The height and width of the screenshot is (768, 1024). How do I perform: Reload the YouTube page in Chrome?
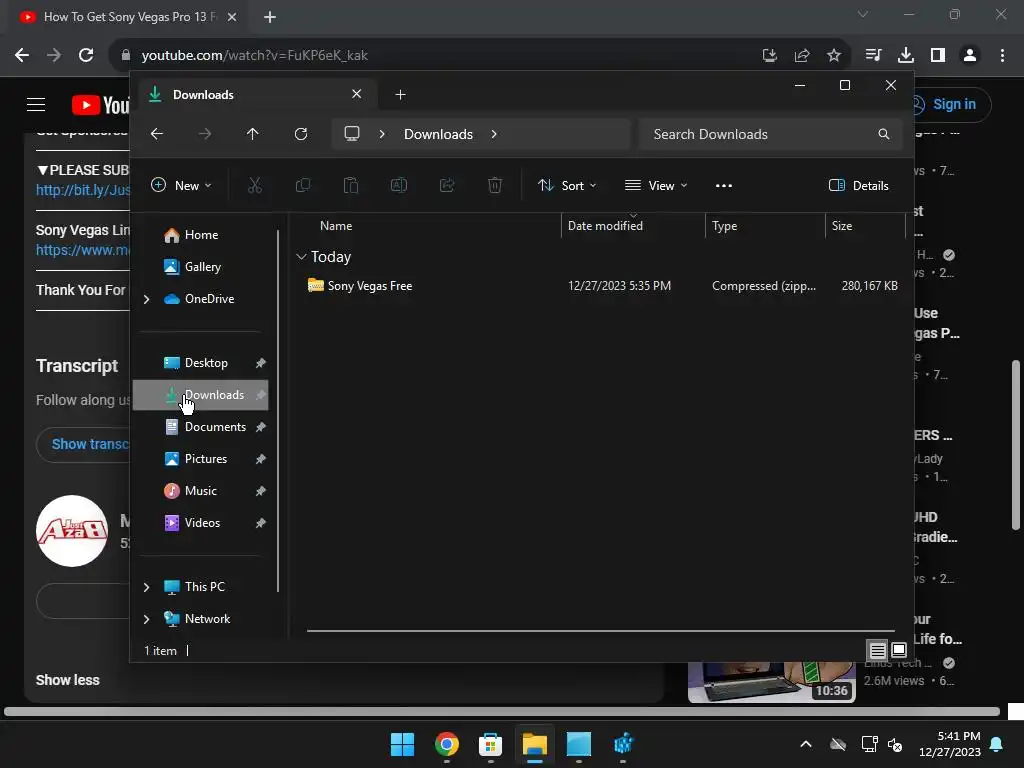[86, 56]
